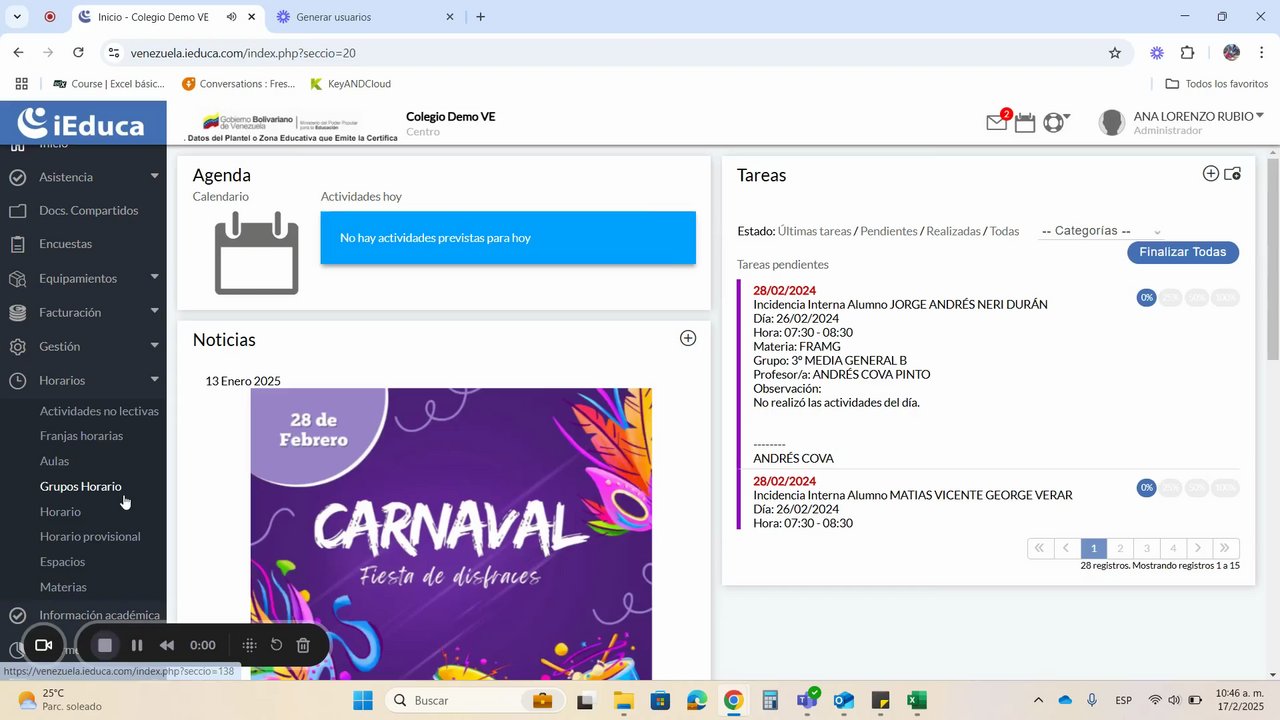Open Outlook from the taskbar
The height and width of the screenshot is (720, 1280).
click(x=844, y=700)
